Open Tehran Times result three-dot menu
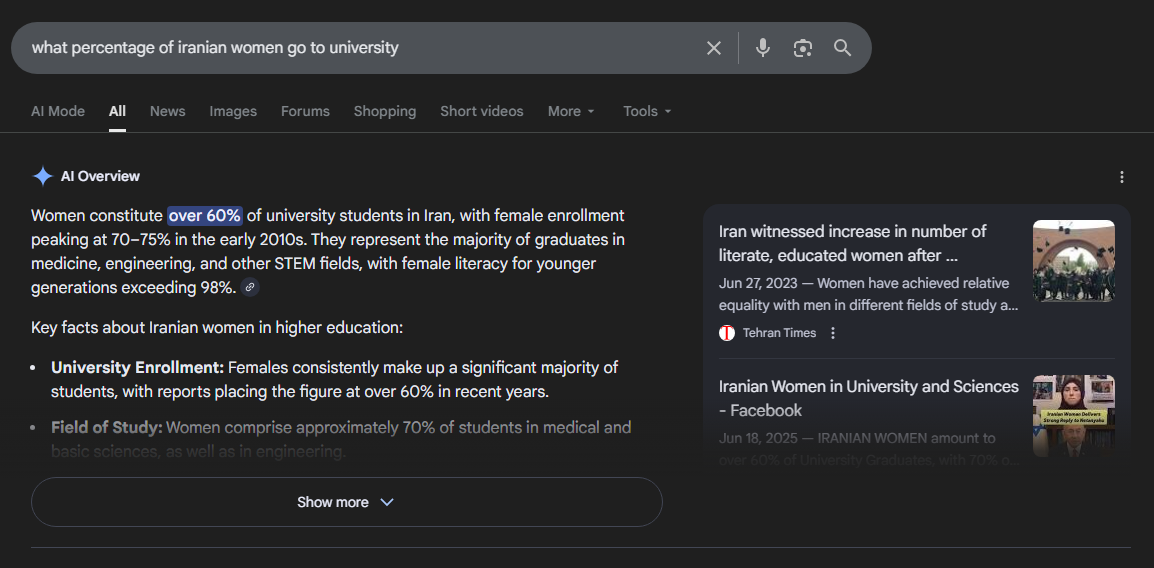 point(833,333)
